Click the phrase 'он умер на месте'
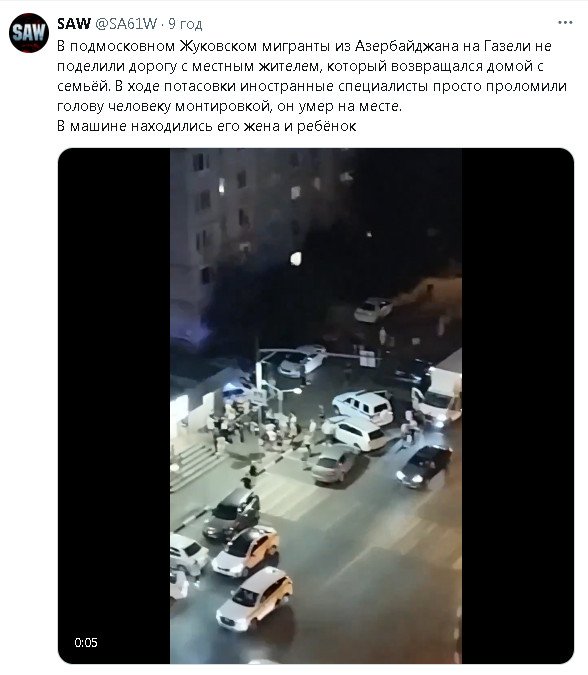 (x=339, y=106)
